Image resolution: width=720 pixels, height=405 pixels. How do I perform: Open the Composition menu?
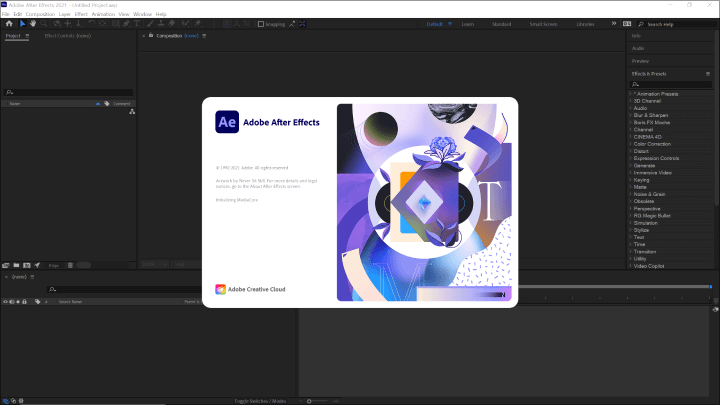(40, 14)
